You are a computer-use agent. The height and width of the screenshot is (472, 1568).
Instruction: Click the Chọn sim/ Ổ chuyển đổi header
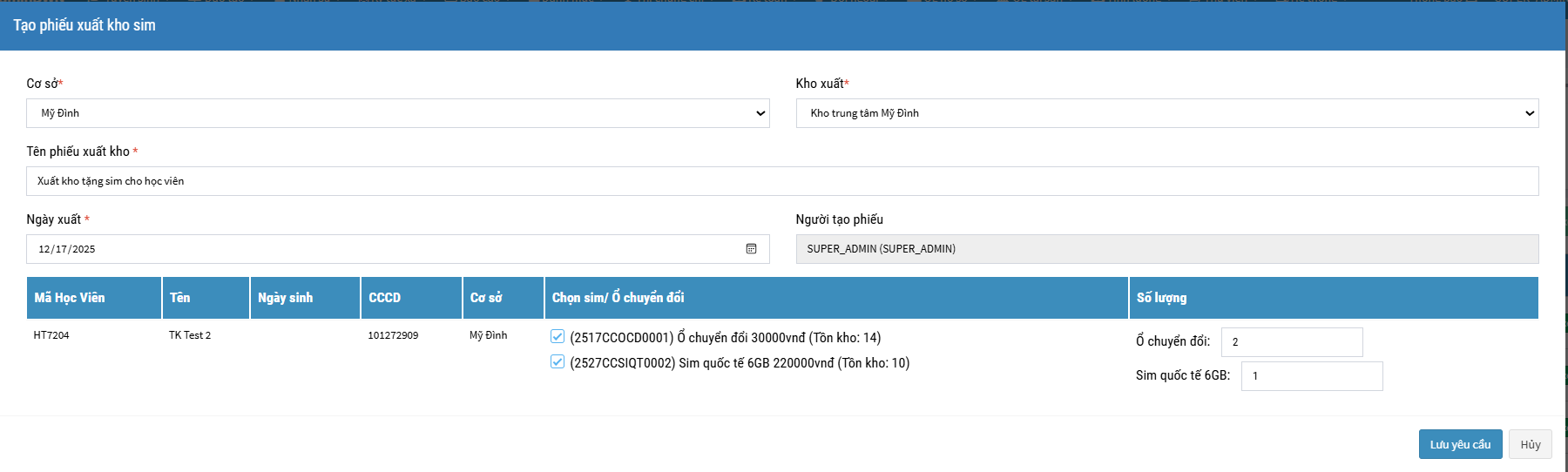click(x=618, y=298)
